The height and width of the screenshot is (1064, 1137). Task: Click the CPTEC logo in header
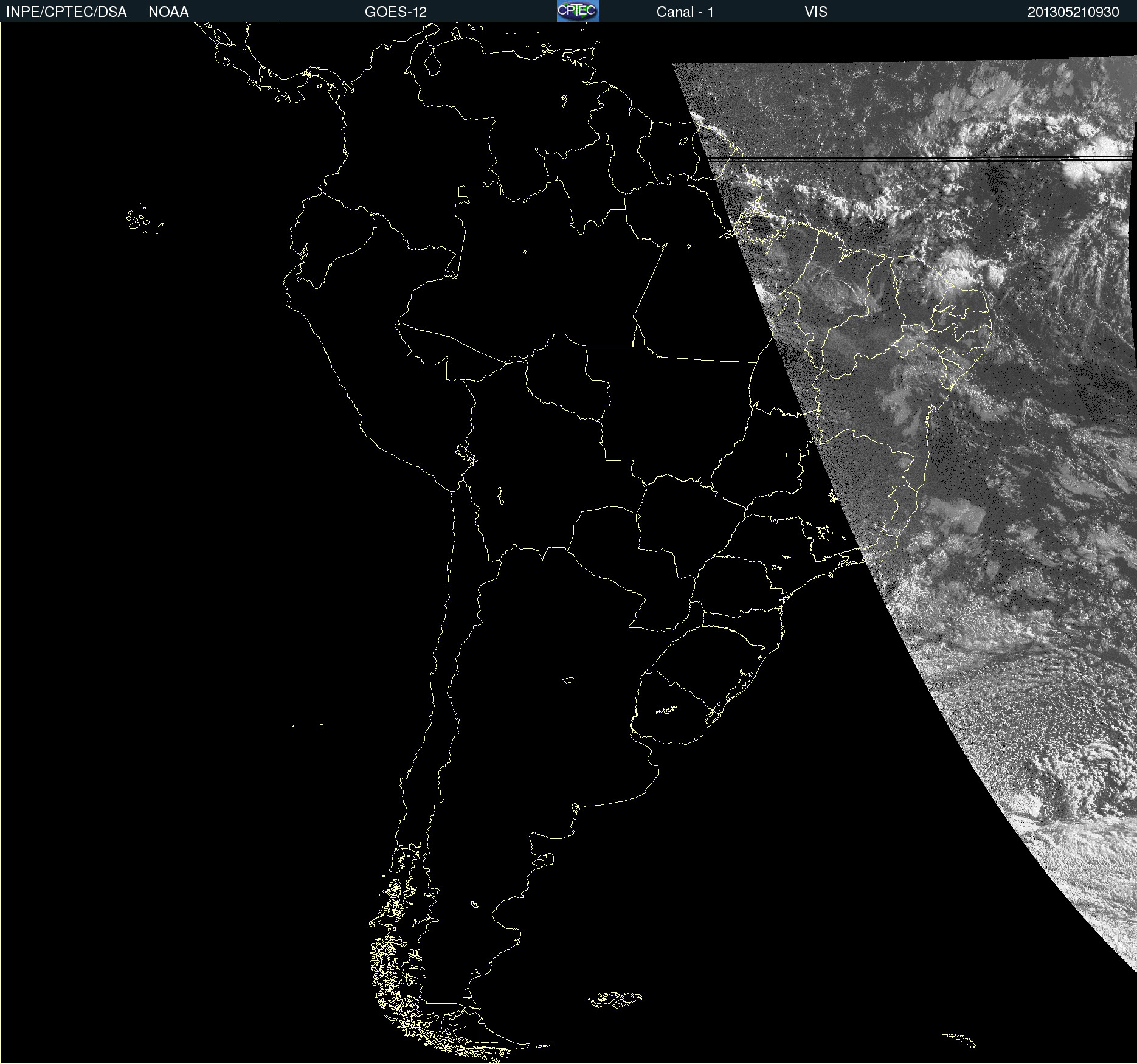(x=578, y=11)
